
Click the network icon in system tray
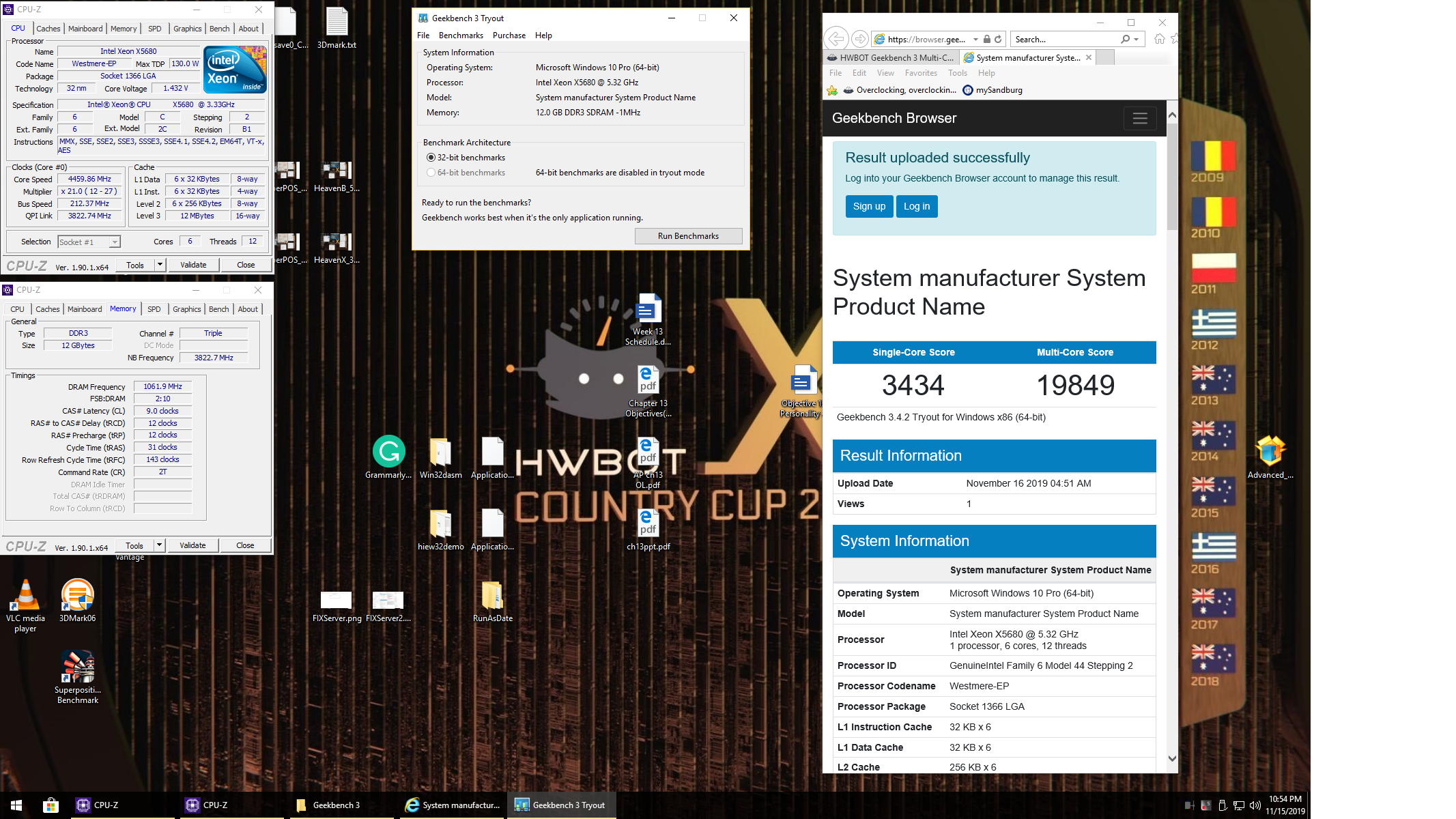(1239, 805)
